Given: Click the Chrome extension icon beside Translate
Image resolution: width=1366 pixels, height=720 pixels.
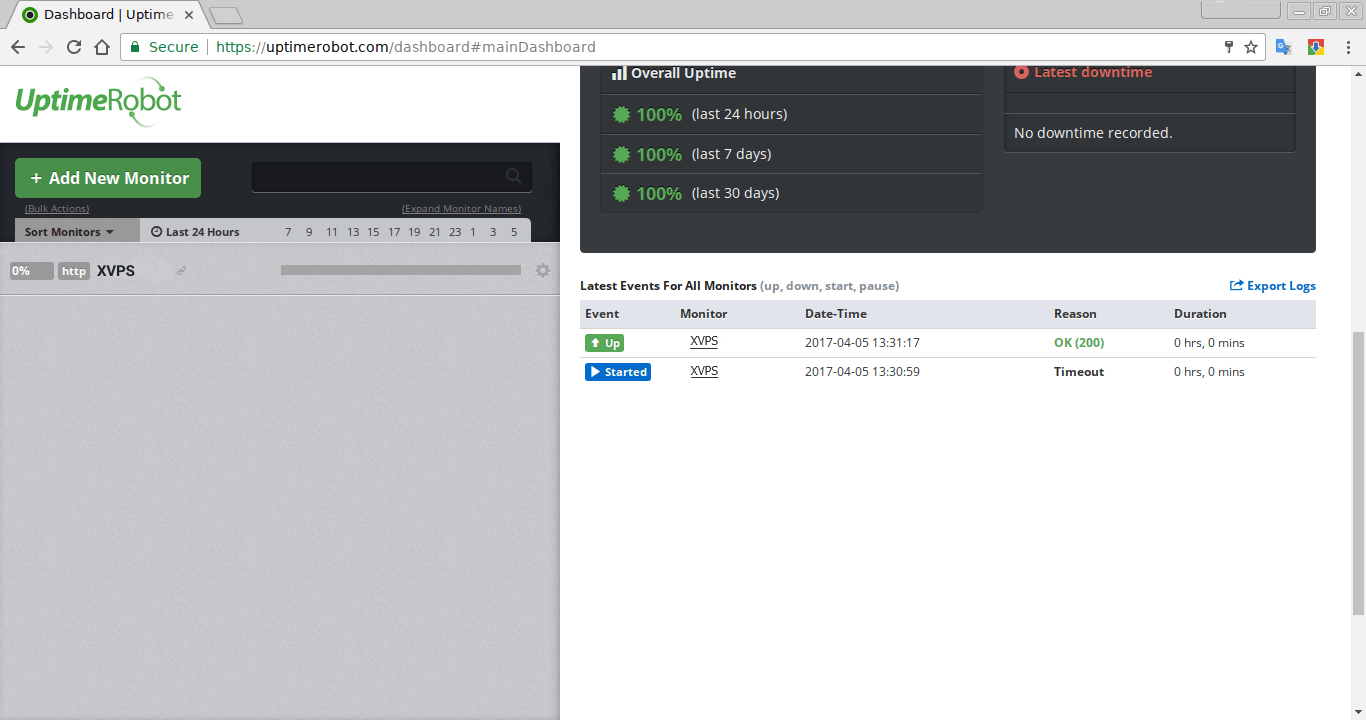Looking at the screenshot, I should [x=1316, y=47].
